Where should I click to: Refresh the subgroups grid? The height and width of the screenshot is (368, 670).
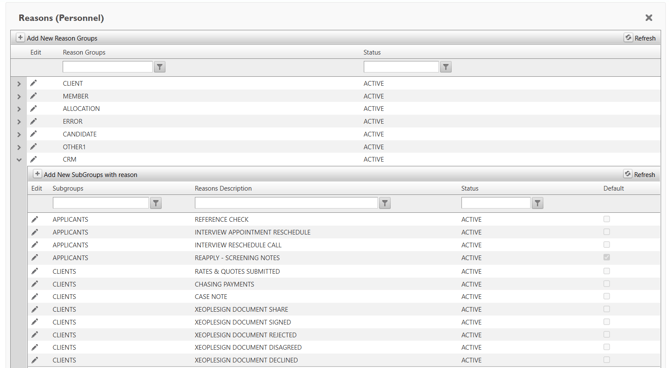tap(640, 174)
